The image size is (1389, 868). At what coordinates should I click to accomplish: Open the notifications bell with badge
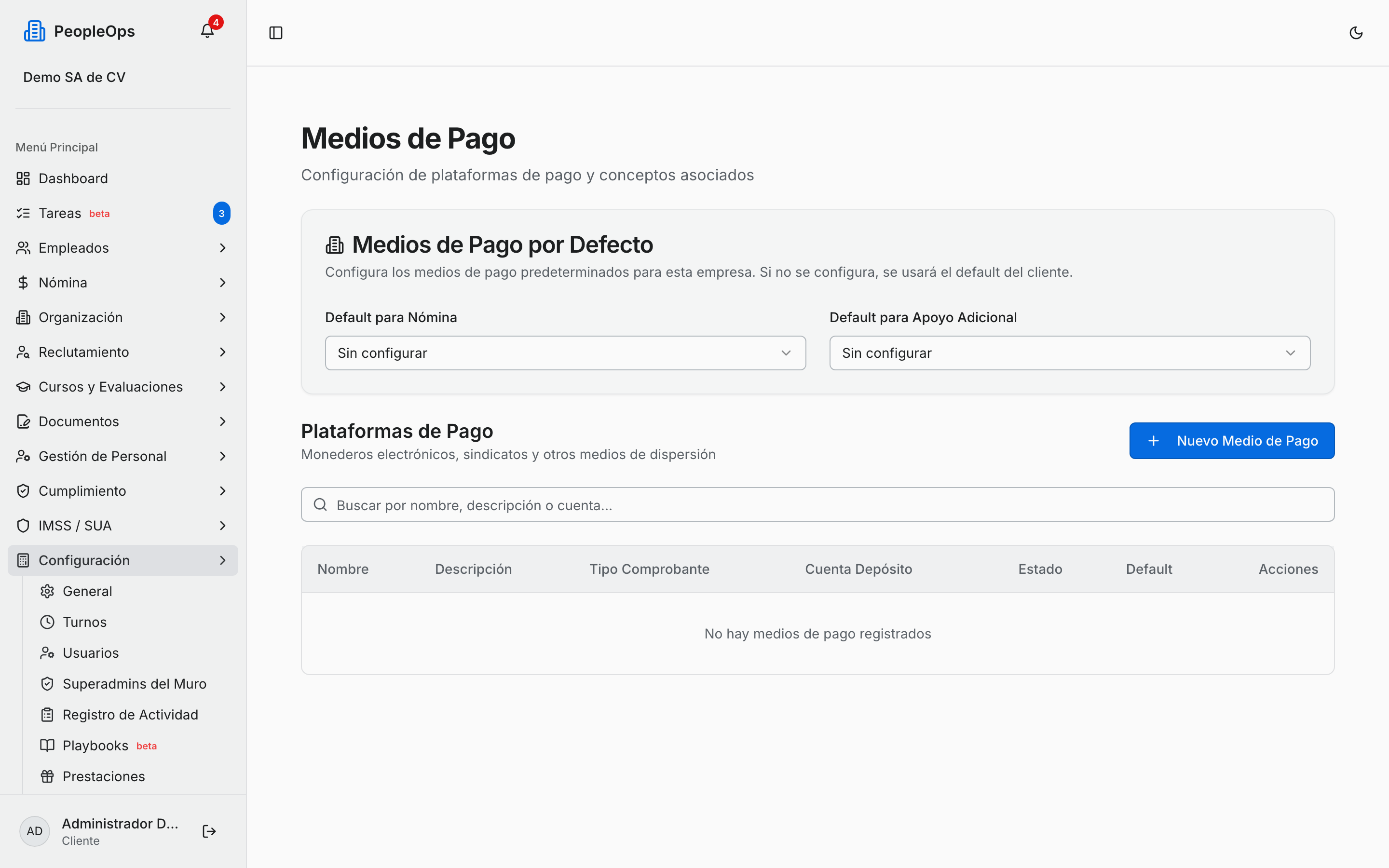207,30
